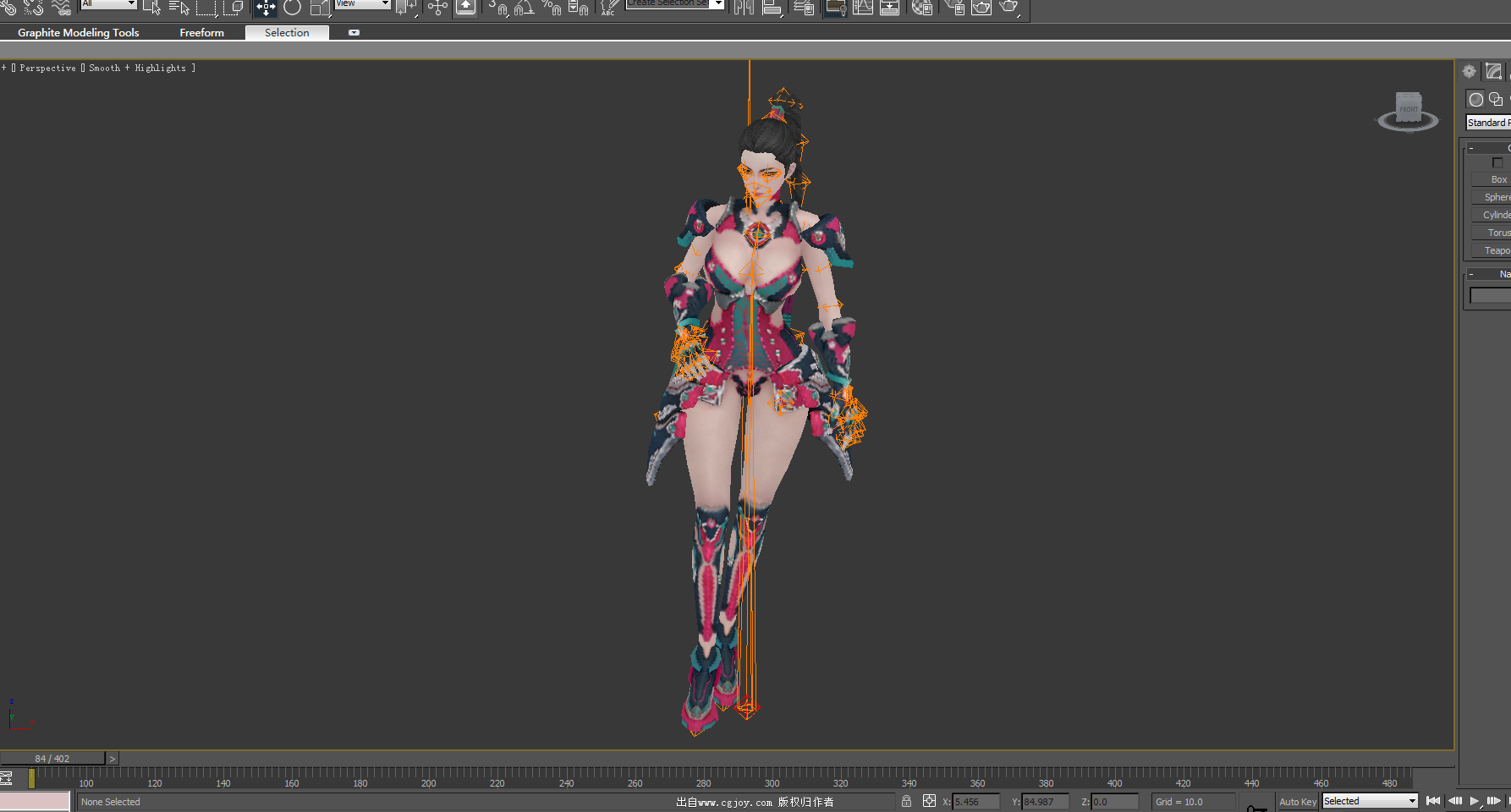This screenshot has width=1511, height=812.
Task: Toggle the Graphite Modeling Tools ribbon button
Action: (x=836, y=8)
